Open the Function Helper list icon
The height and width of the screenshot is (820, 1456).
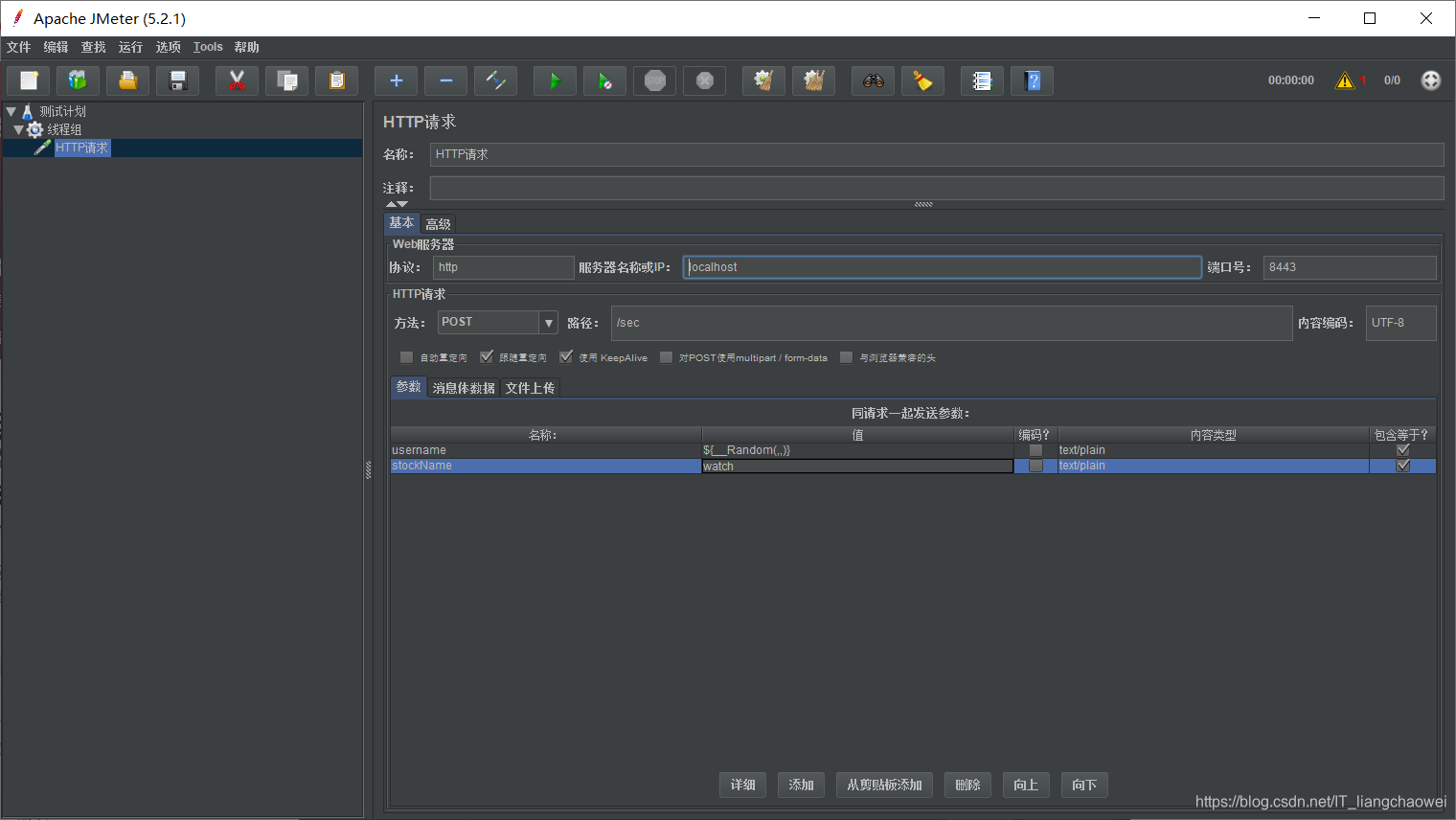pos(982,81)
